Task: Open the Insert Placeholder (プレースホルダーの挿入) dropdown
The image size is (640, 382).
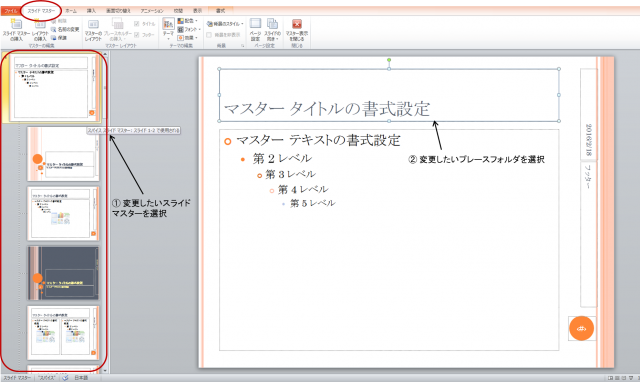Action: pyautogui.click(x=117, y=30)
